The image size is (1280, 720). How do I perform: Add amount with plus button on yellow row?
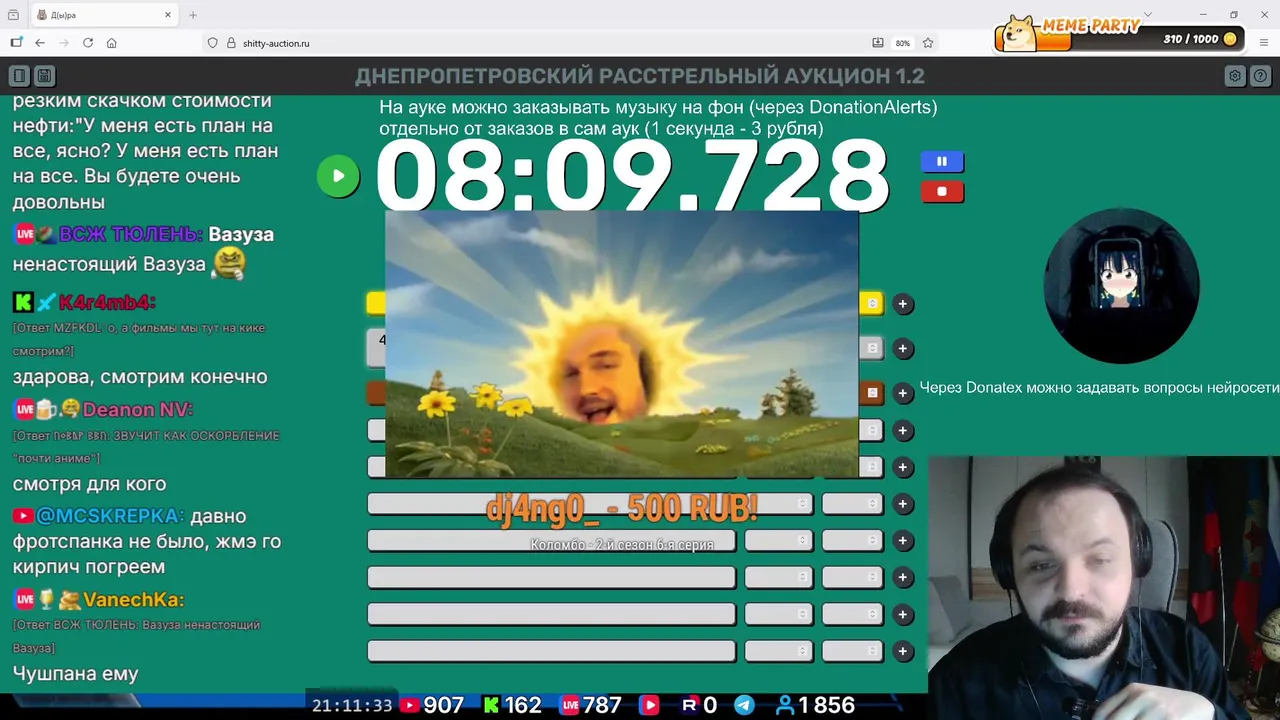(903, 304)
